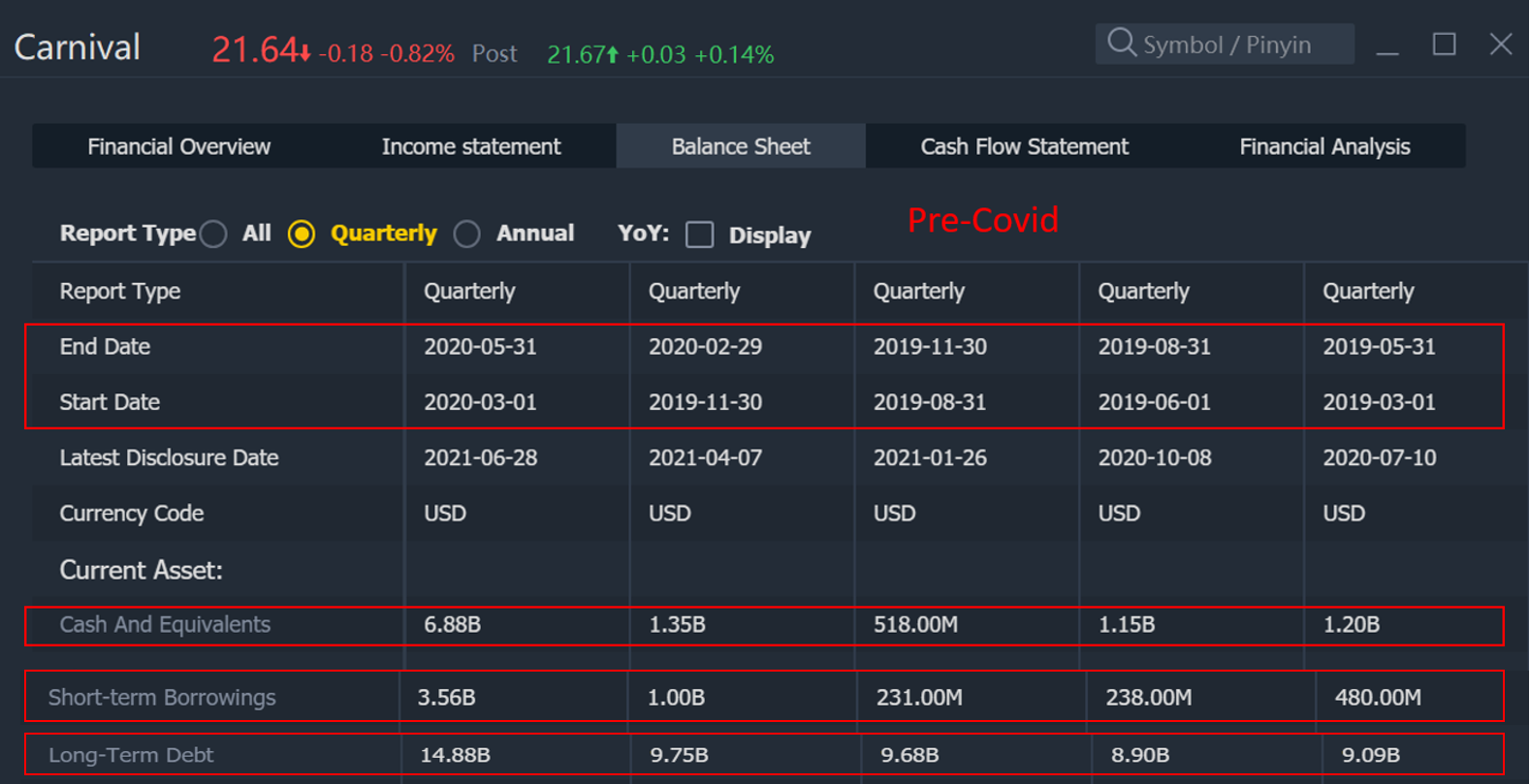Click end date 2019-11-30 cell

[930, 347]
